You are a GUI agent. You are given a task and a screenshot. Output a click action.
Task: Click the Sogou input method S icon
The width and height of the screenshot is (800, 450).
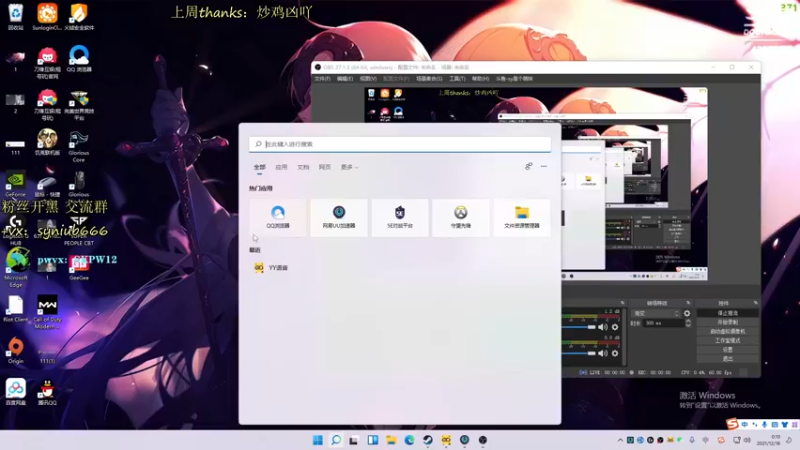point(733,423)
